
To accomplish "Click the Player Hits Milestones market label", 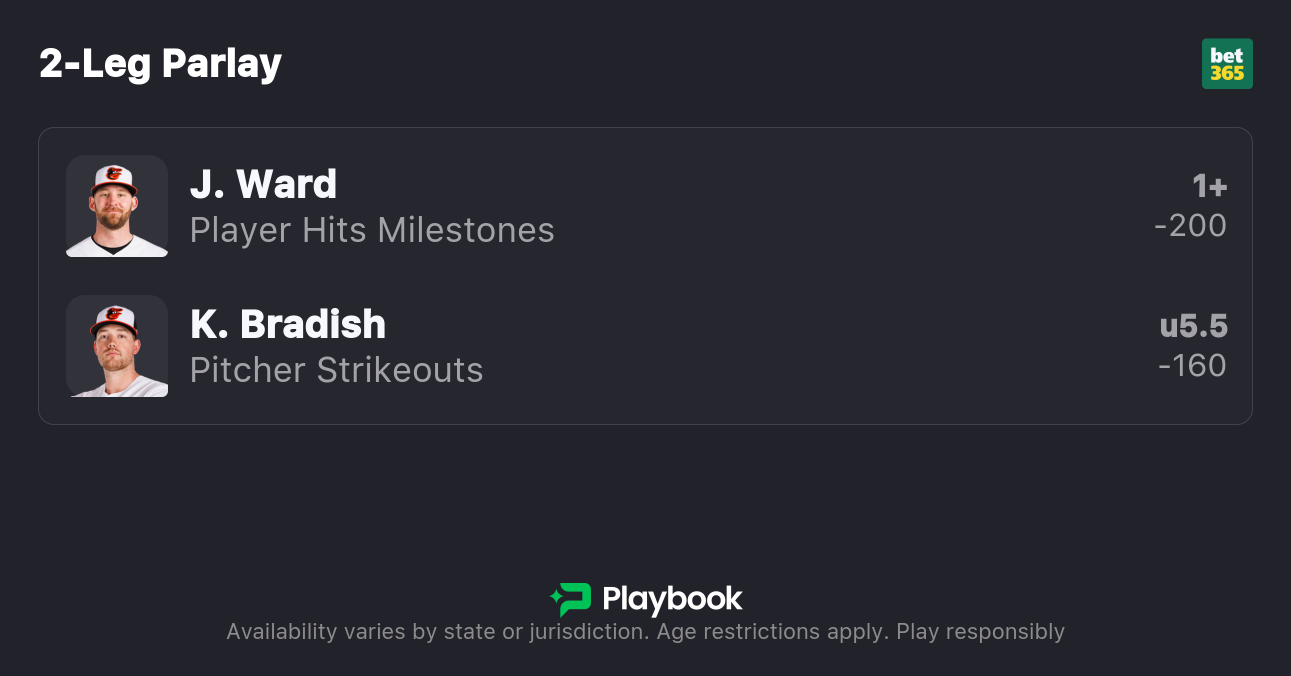I will click(372, 230).
